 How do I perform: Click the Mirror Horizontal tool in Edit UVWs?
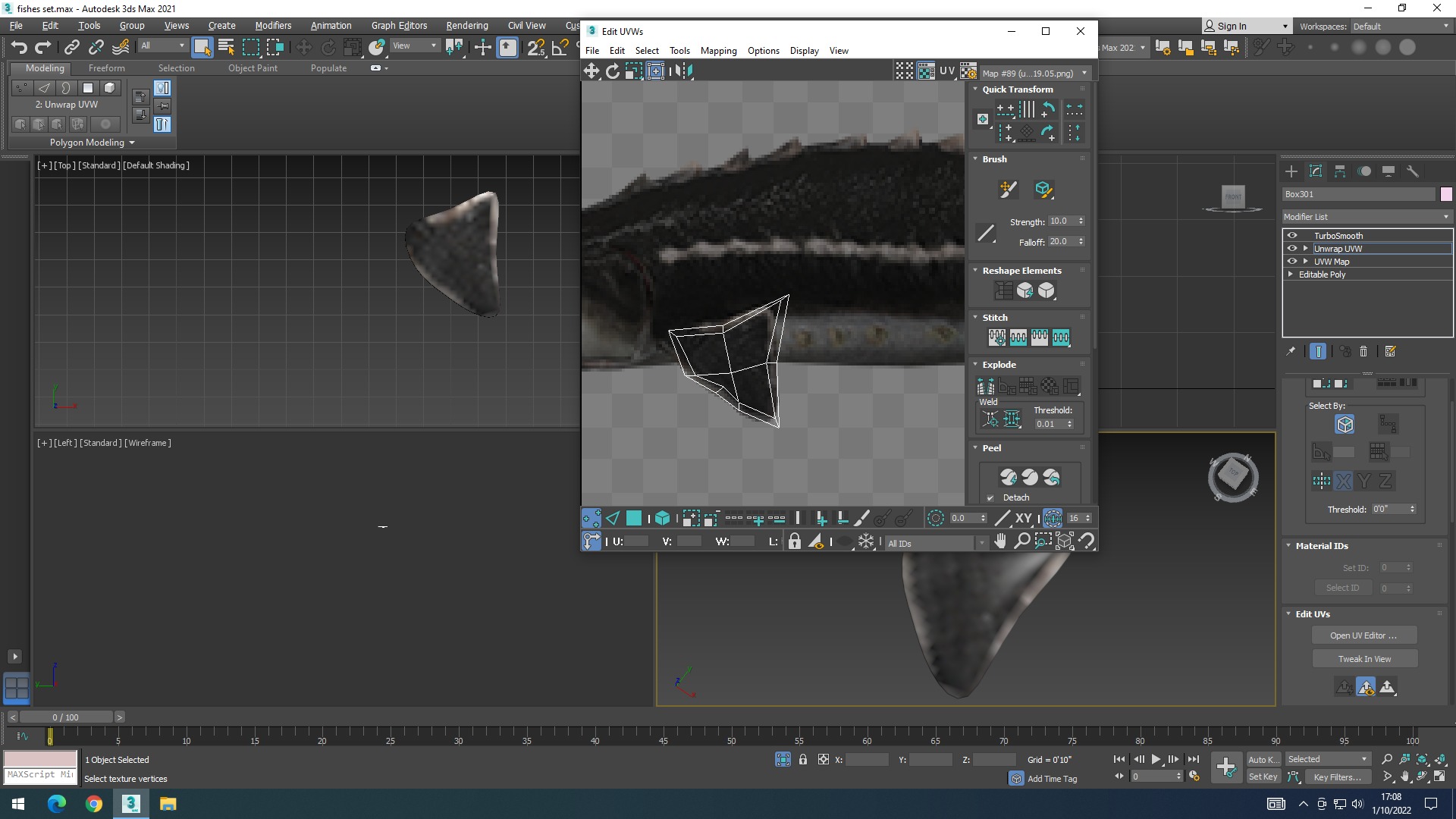click(x=682, y=71)
